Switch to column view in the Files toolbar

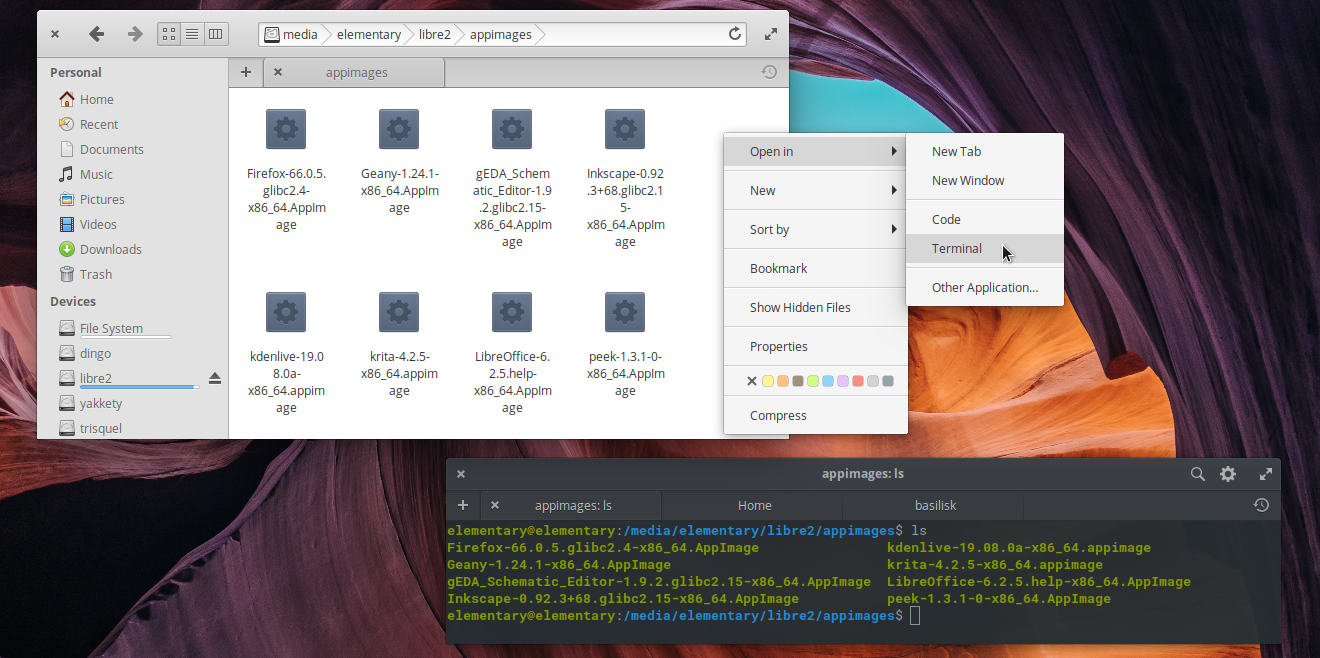coord(216,33)
